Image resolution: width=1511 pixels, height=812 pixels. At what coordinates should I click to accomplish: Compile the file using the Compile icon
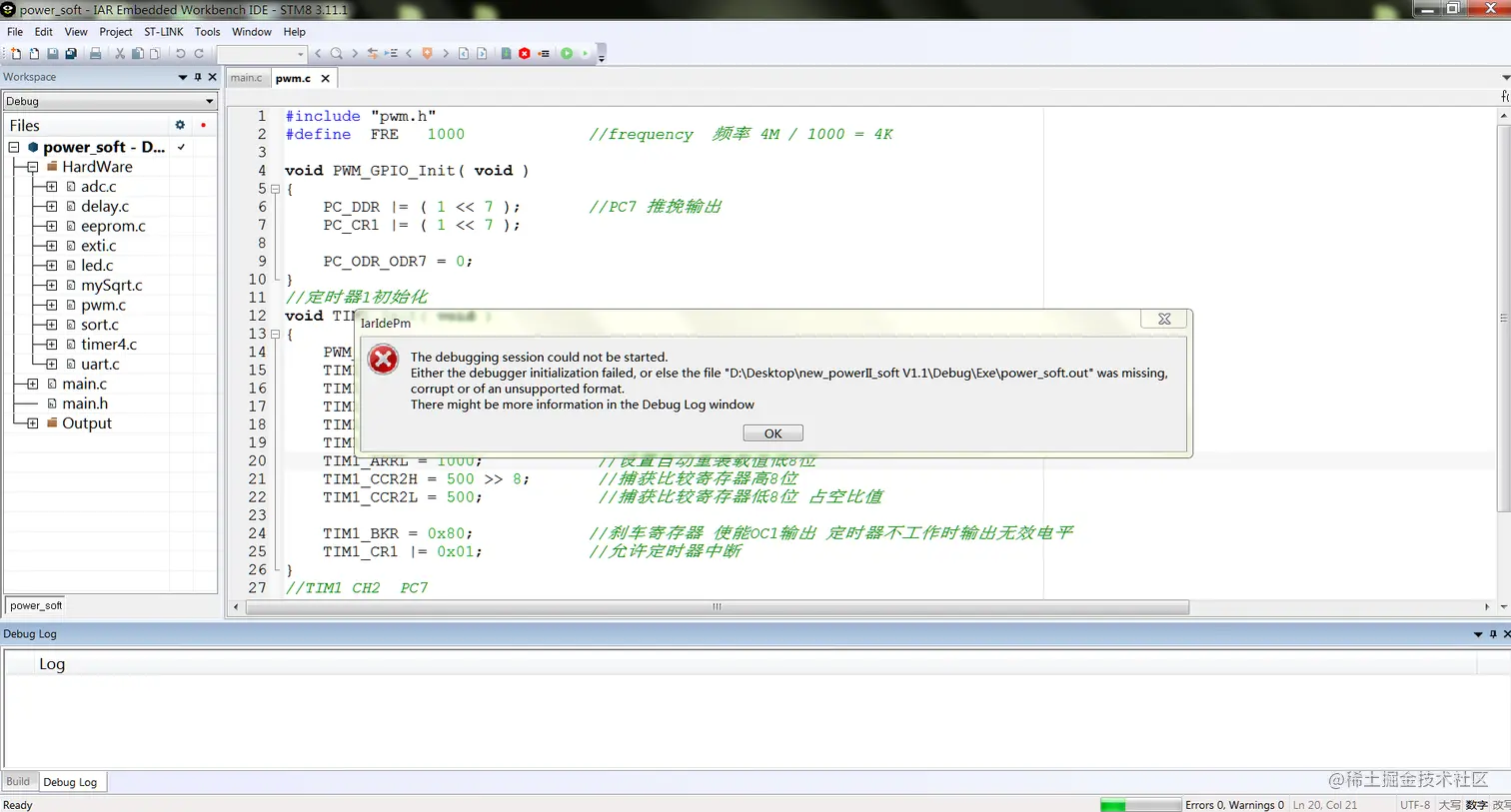[507, 54]
